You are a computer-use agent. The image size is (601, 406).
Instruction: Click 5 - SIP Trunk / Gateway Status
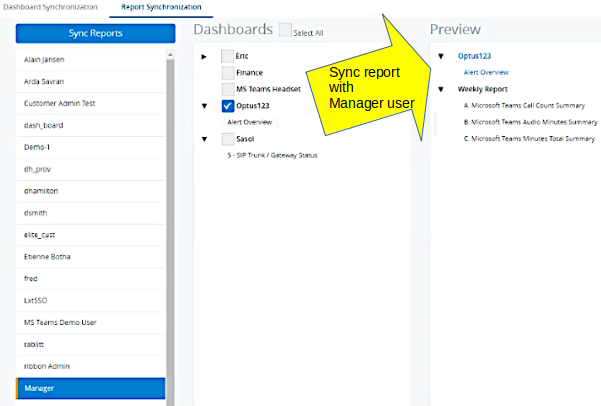(x=272, y=155)
